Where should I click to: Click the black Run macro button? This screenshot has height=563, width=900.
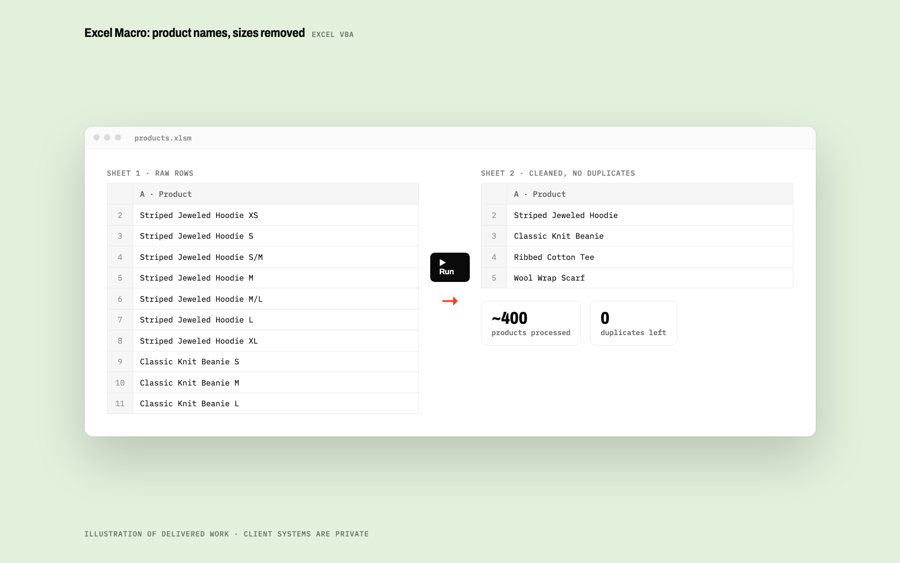pyautogui.click(x=449, y=267)
